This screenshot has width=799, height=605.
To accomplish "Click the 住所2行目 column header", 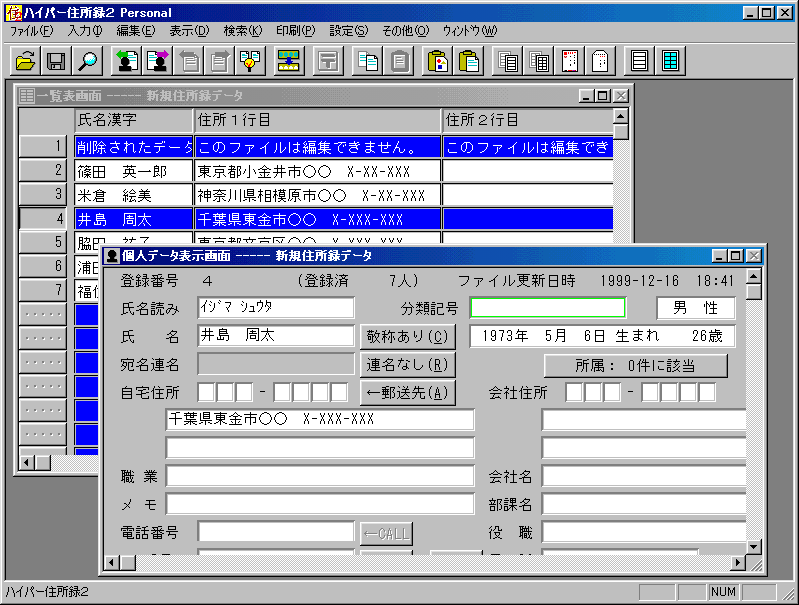I will [x=528, y=120].
